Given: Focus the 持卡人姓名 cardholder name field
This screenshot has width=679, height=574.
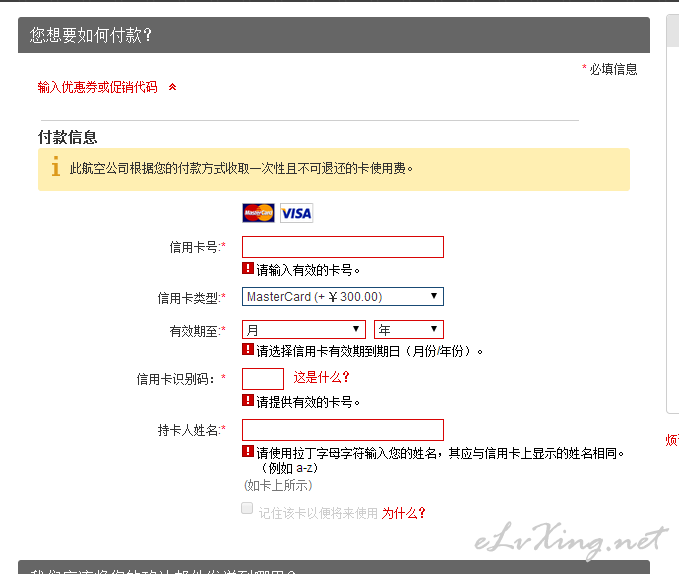Looking at the screenshot, I should (x=342, y=430).
